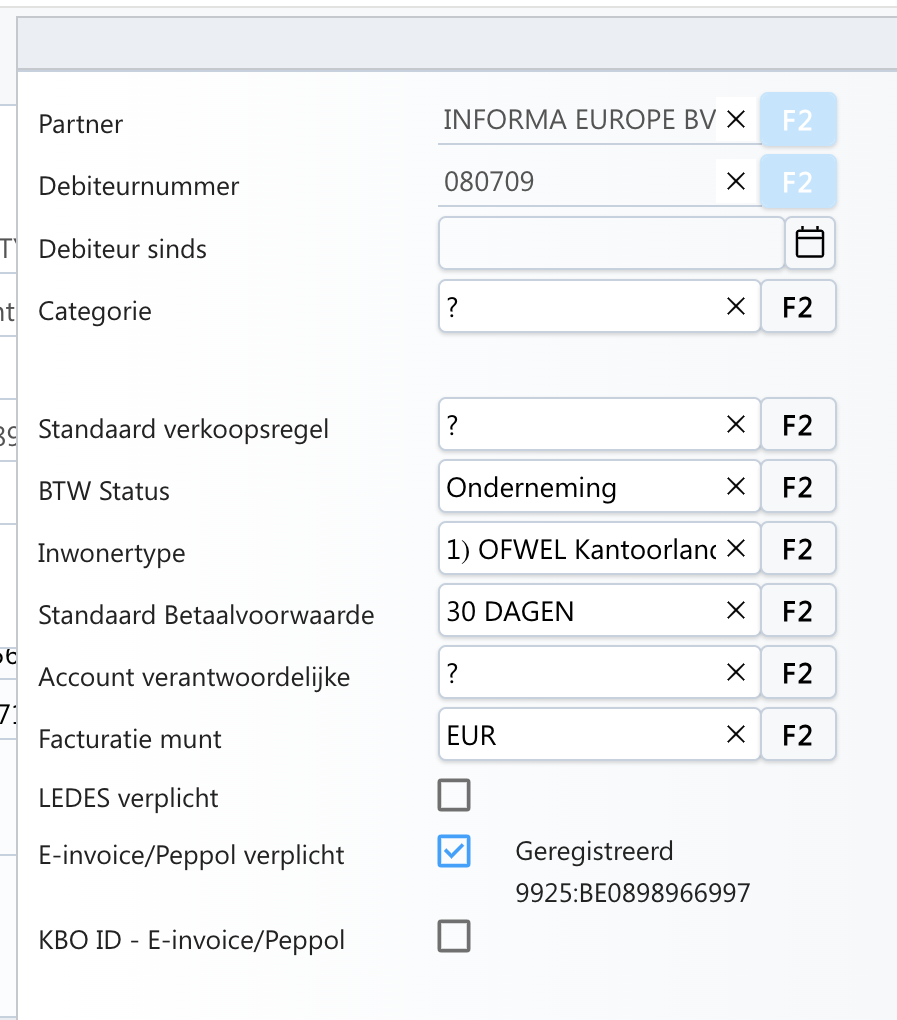Viewport: 897px width, 1020px height.
Task: Click the Standaard Betaalvoorwaarde input field
Action: pos(580,611)
